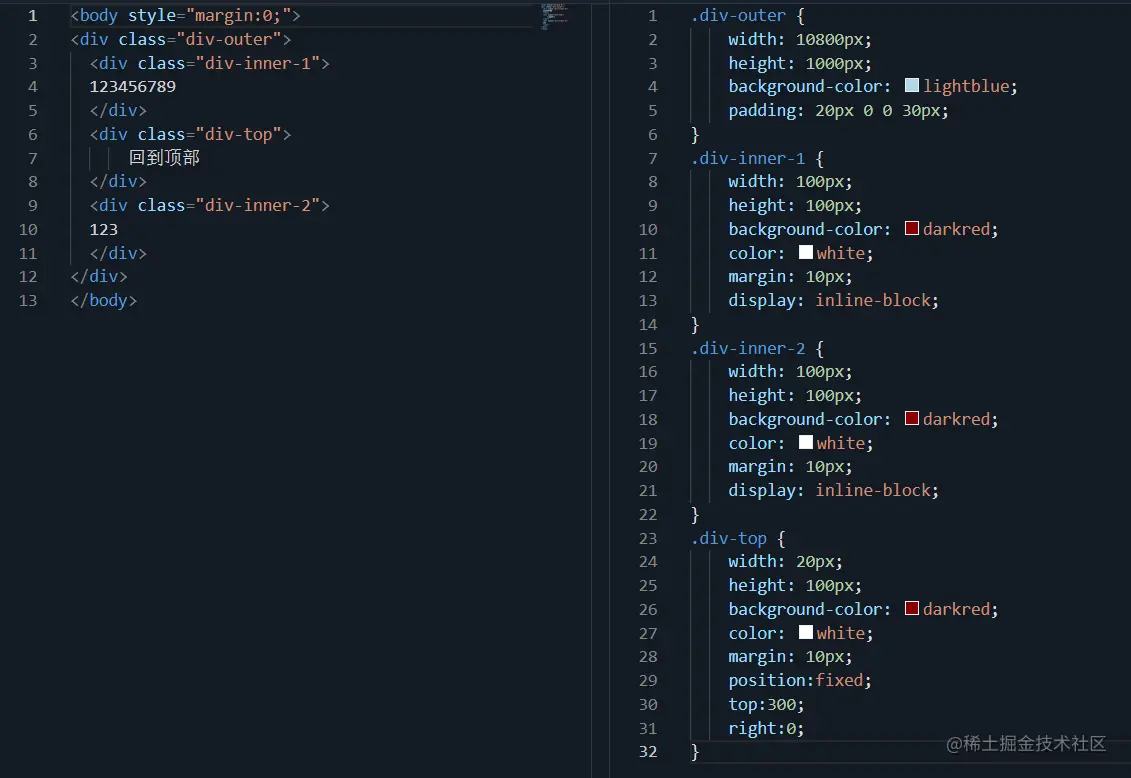Click the div class="div-inner-2" opening tag

tap(210, 205)
